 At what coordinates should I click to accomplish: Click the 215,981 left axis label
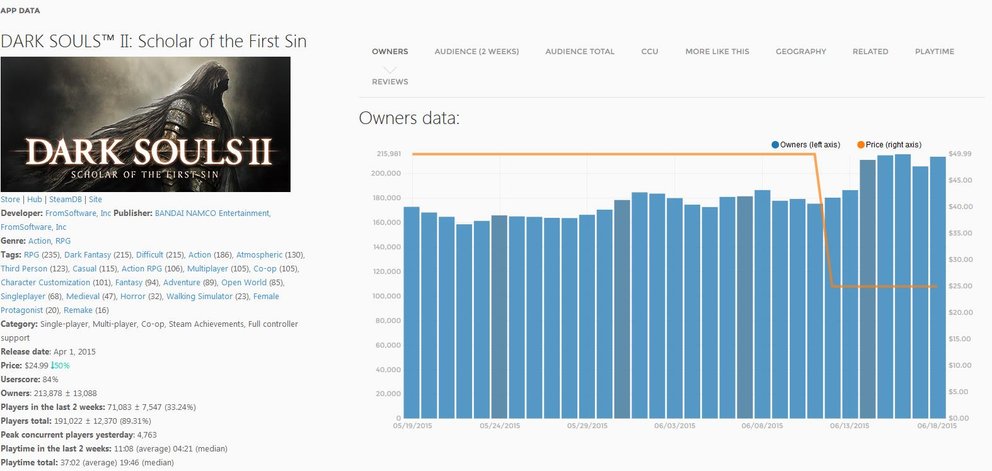(x=388, y=154)
